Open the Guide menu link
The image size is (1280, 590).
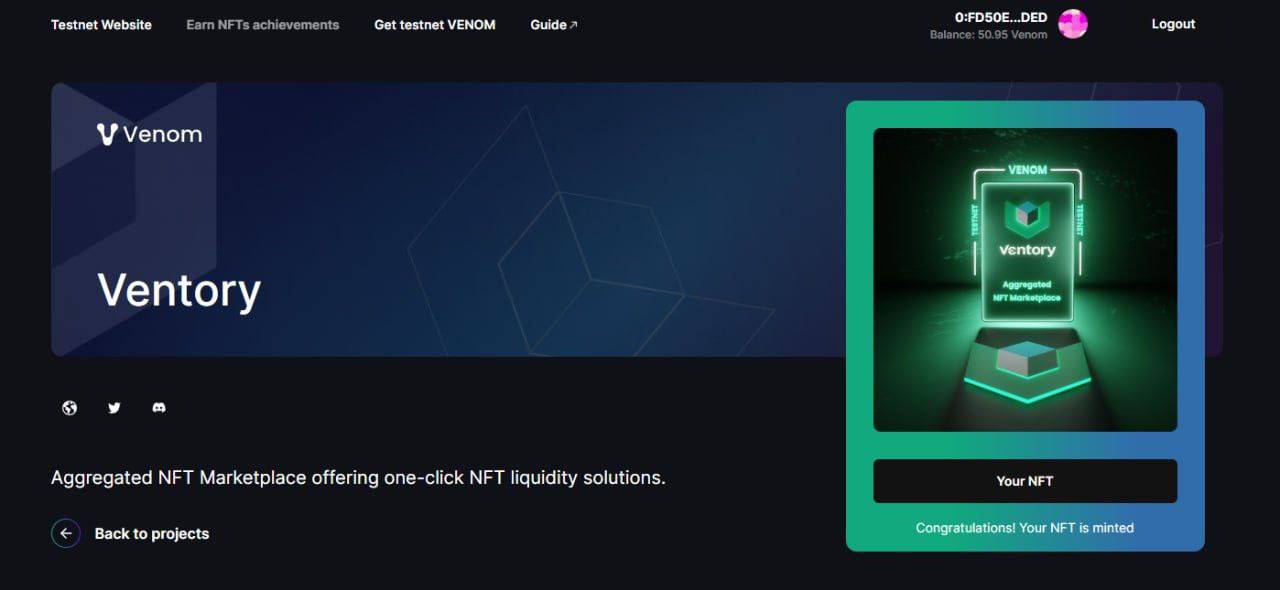coord(548,24)
